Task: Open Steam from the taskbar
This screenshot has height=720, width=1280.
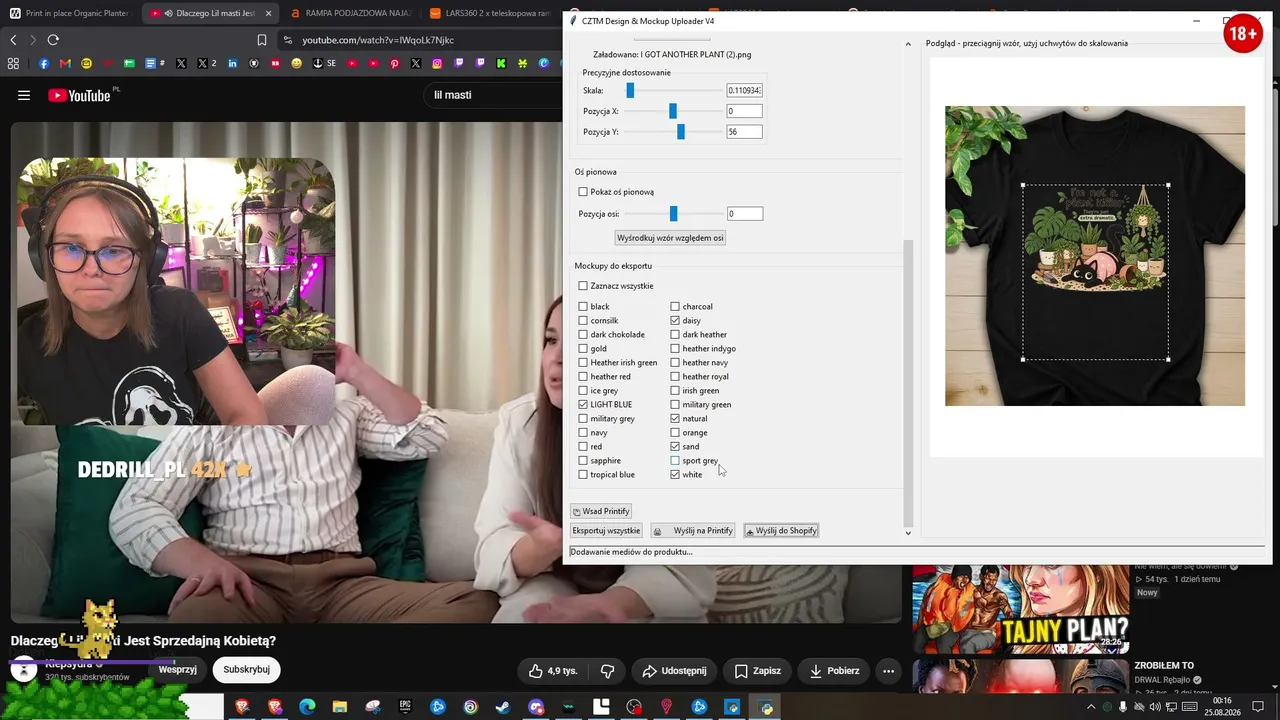Action: click(x=503, y=707)
